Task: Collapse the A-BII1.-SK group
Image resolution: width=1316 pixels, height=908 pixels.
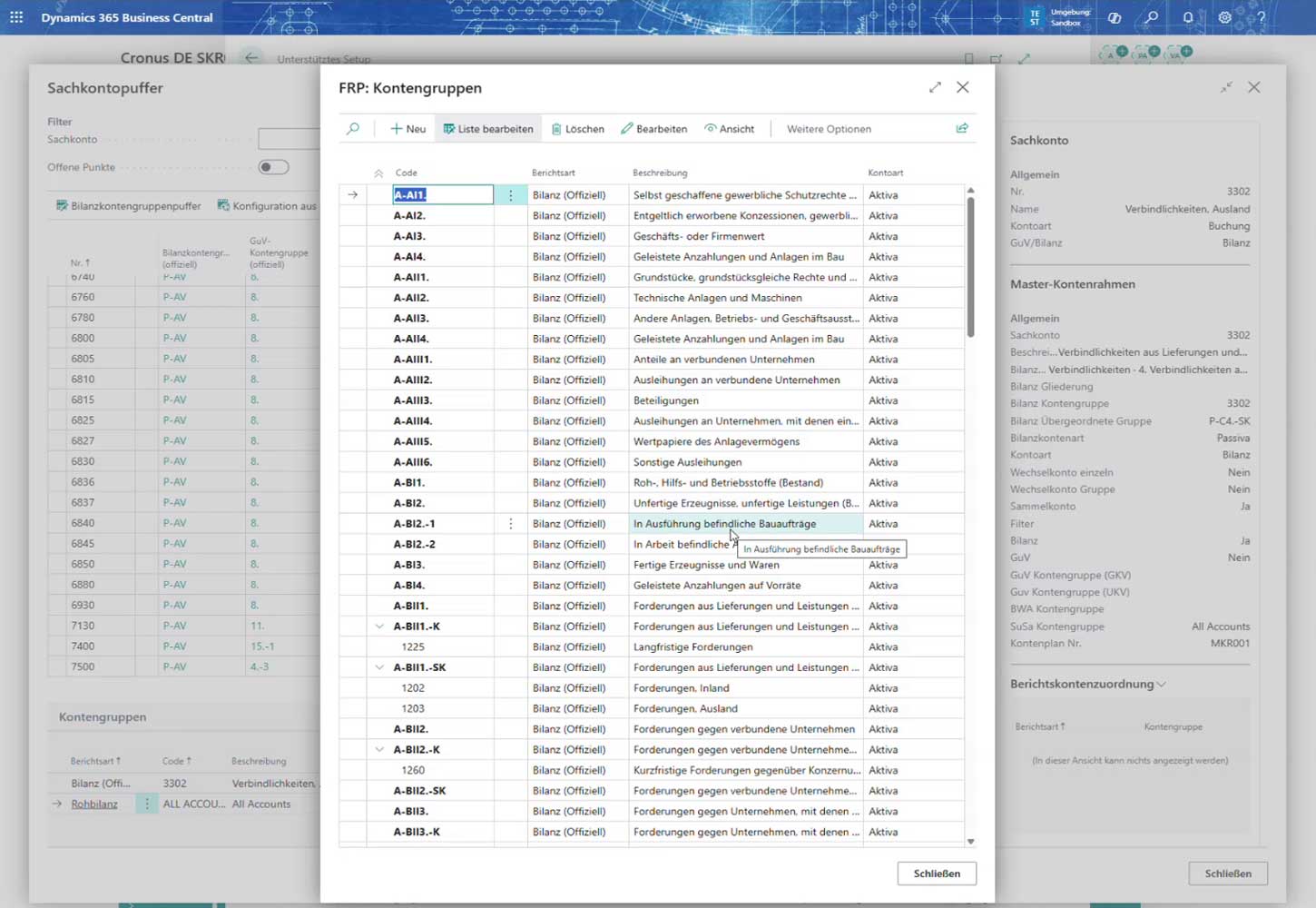Action: [x=379, y=667]
